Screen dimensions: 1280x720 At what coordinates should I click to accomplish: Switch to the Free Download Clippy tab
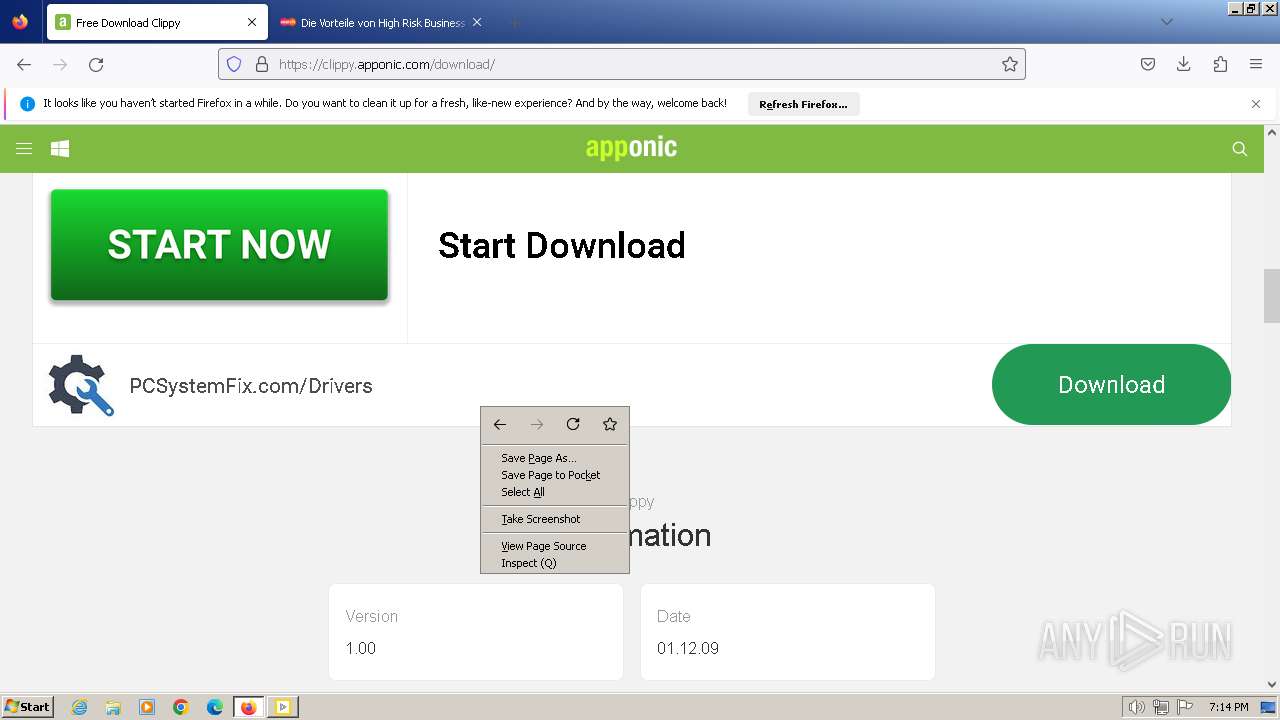tap(157, 22)
